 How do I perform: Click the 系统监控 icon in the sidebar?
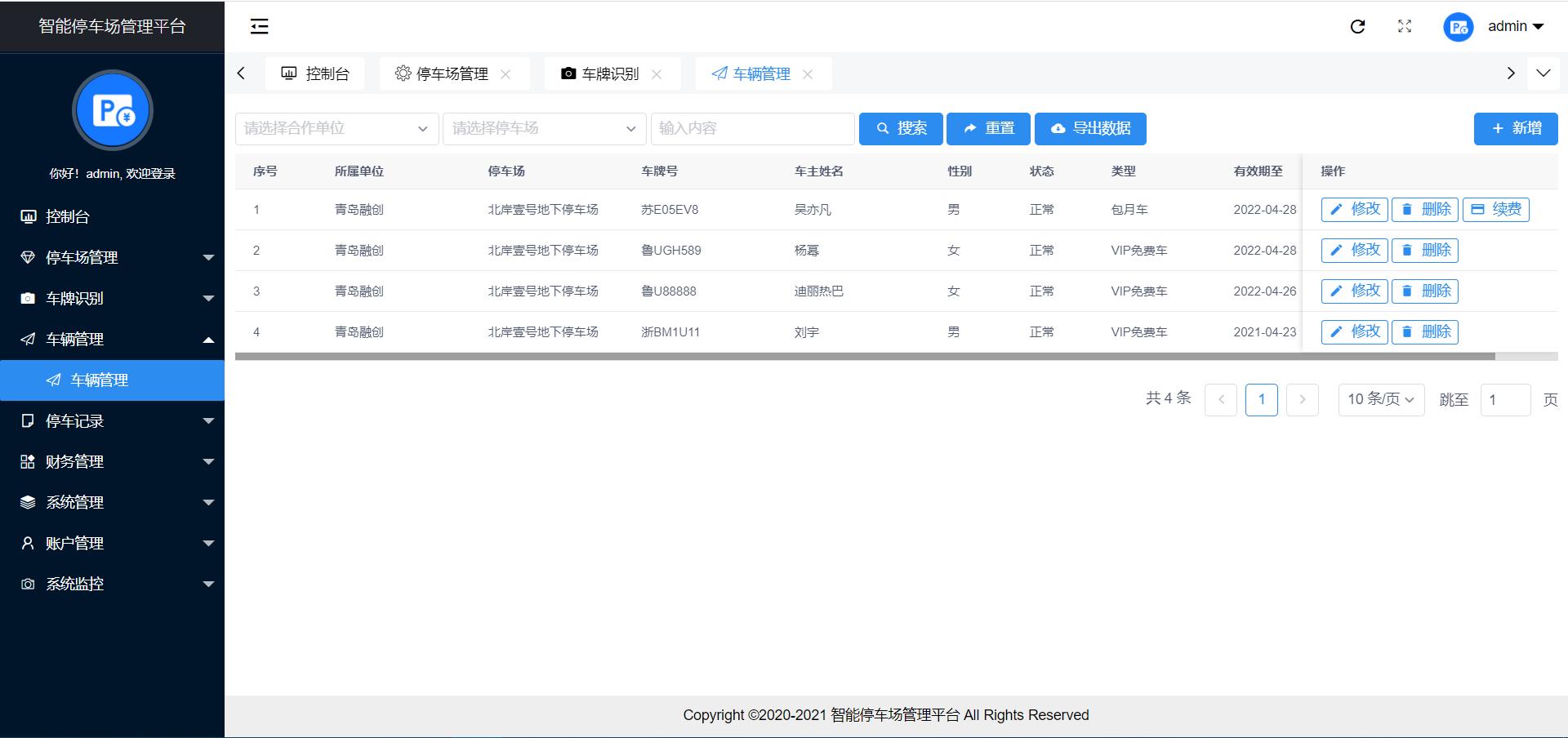click(27, 584)
